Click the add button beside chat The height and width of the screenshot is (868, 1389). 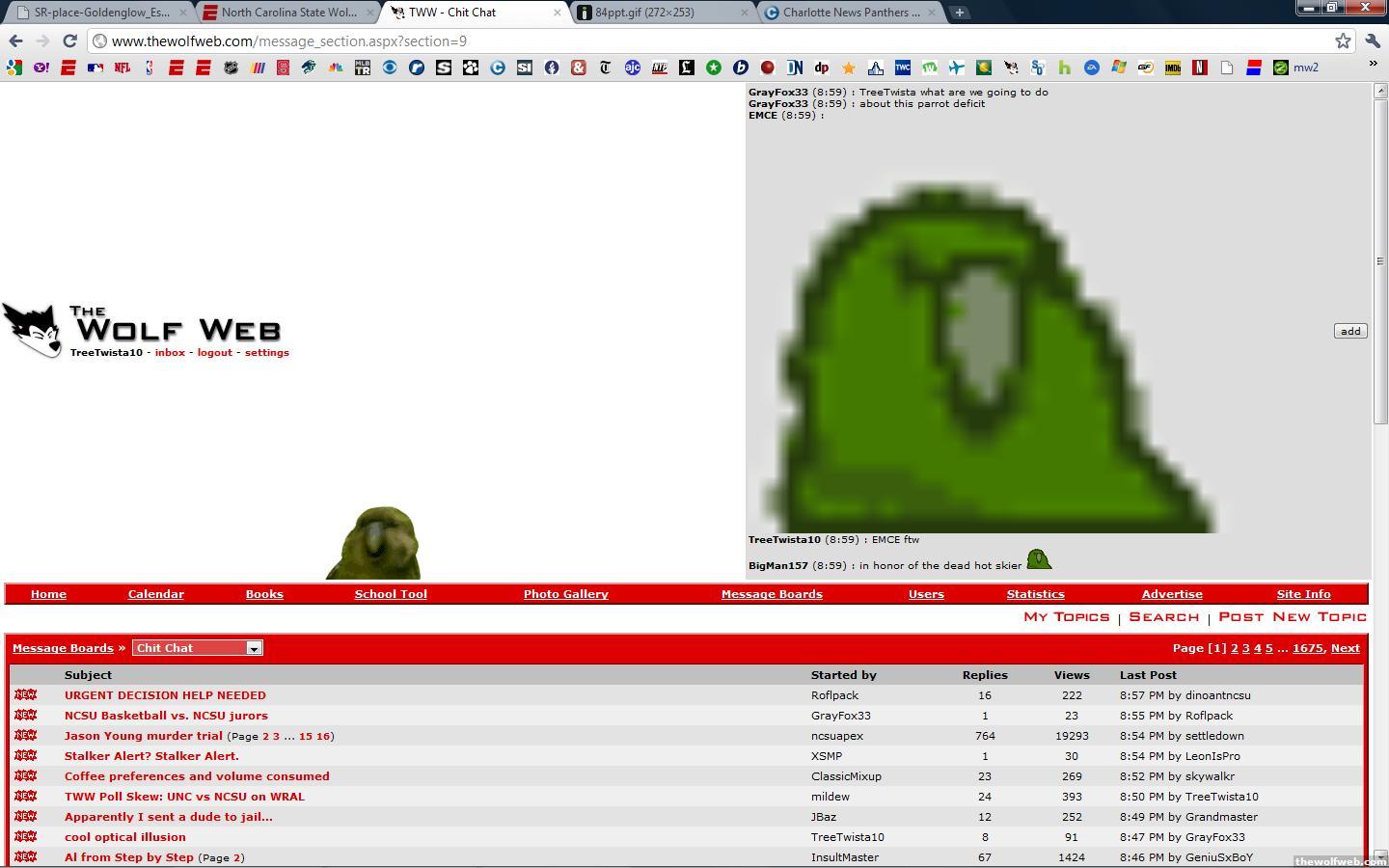point(1349,331)
